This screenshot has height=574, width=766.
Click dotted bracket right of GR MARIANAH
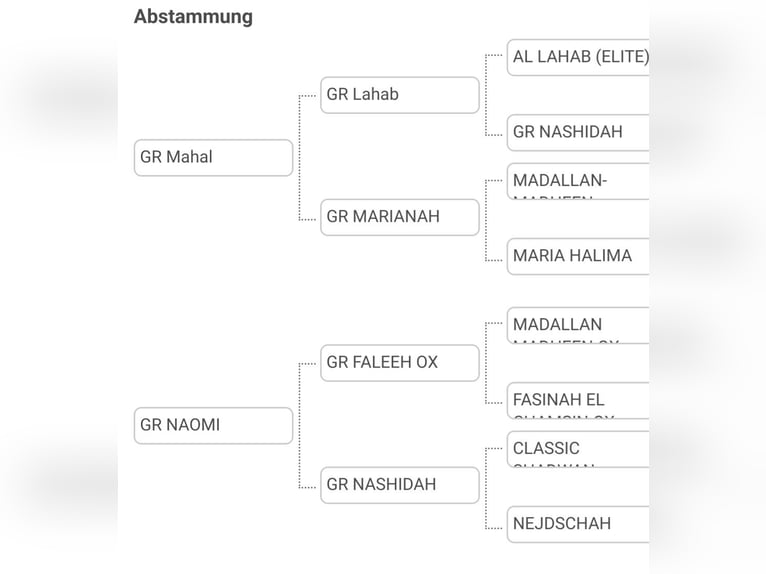(487, 217)
